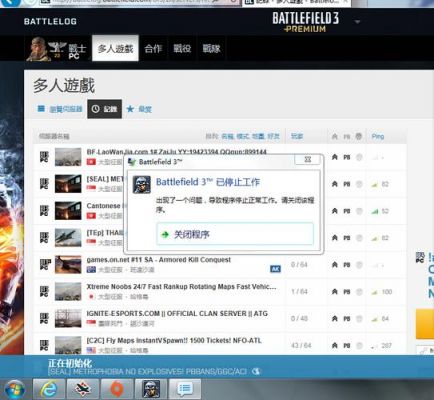The height and width of the screenshot is (400, 434).
Task: Click the PC icon of Xtreme Noobs row
Action: (44, 292)
